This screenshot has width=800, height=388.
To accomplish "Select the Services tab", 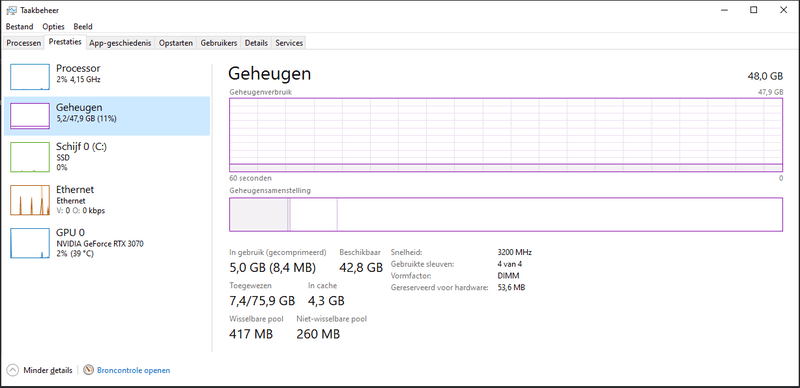I will [289, 43].
